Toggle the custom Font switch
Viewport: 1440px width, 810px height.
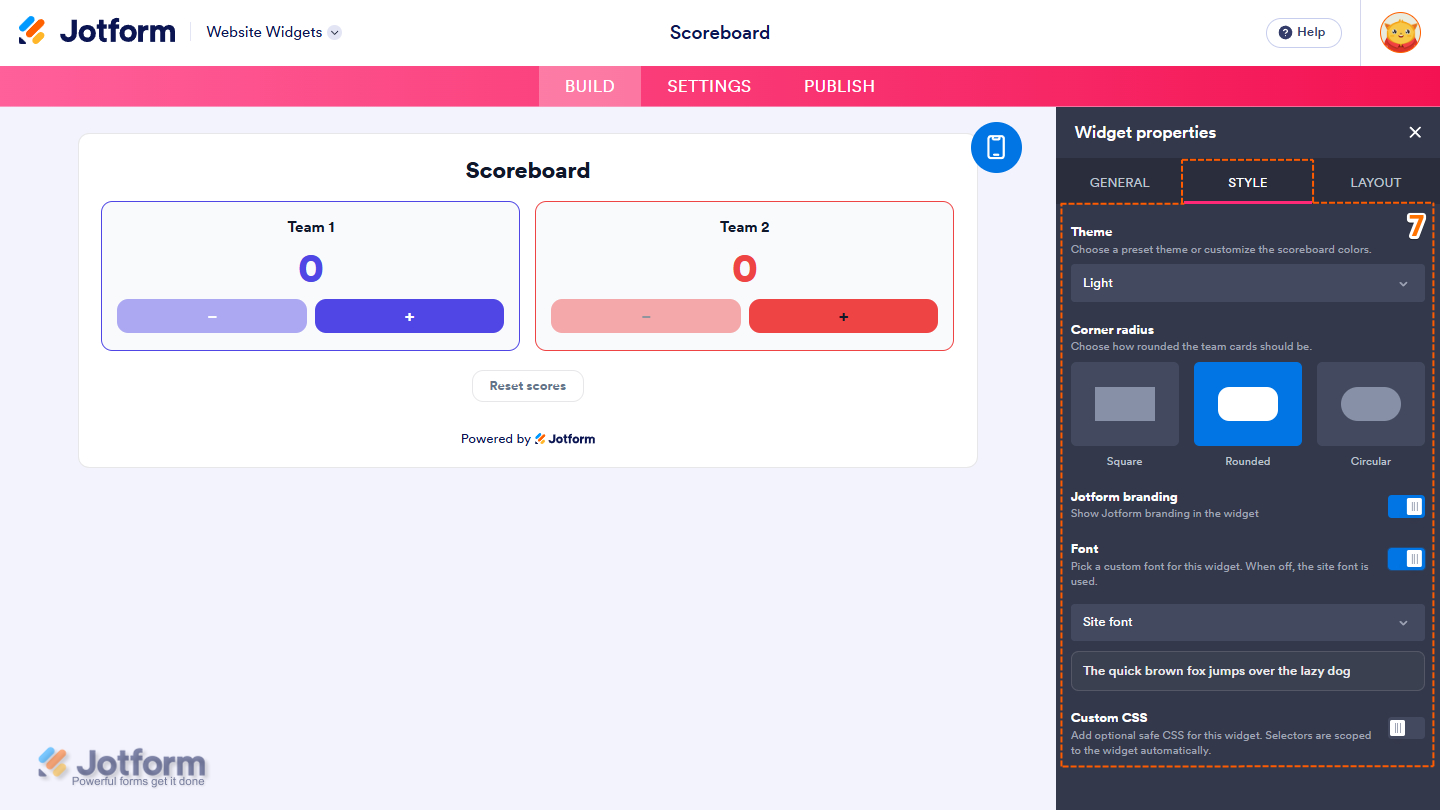coord(1405,558)
